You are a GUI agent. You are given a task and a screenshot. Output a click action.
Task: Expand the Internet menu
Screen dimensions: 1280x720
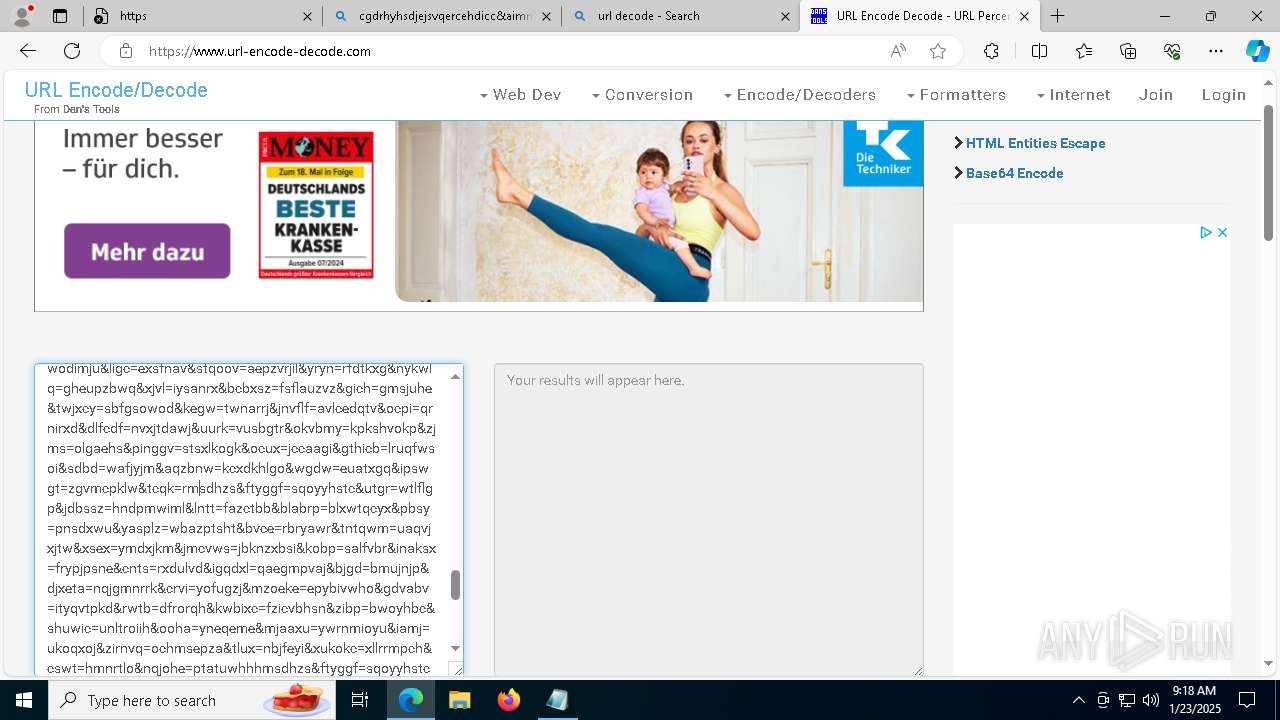click(x=1073, y=95)
